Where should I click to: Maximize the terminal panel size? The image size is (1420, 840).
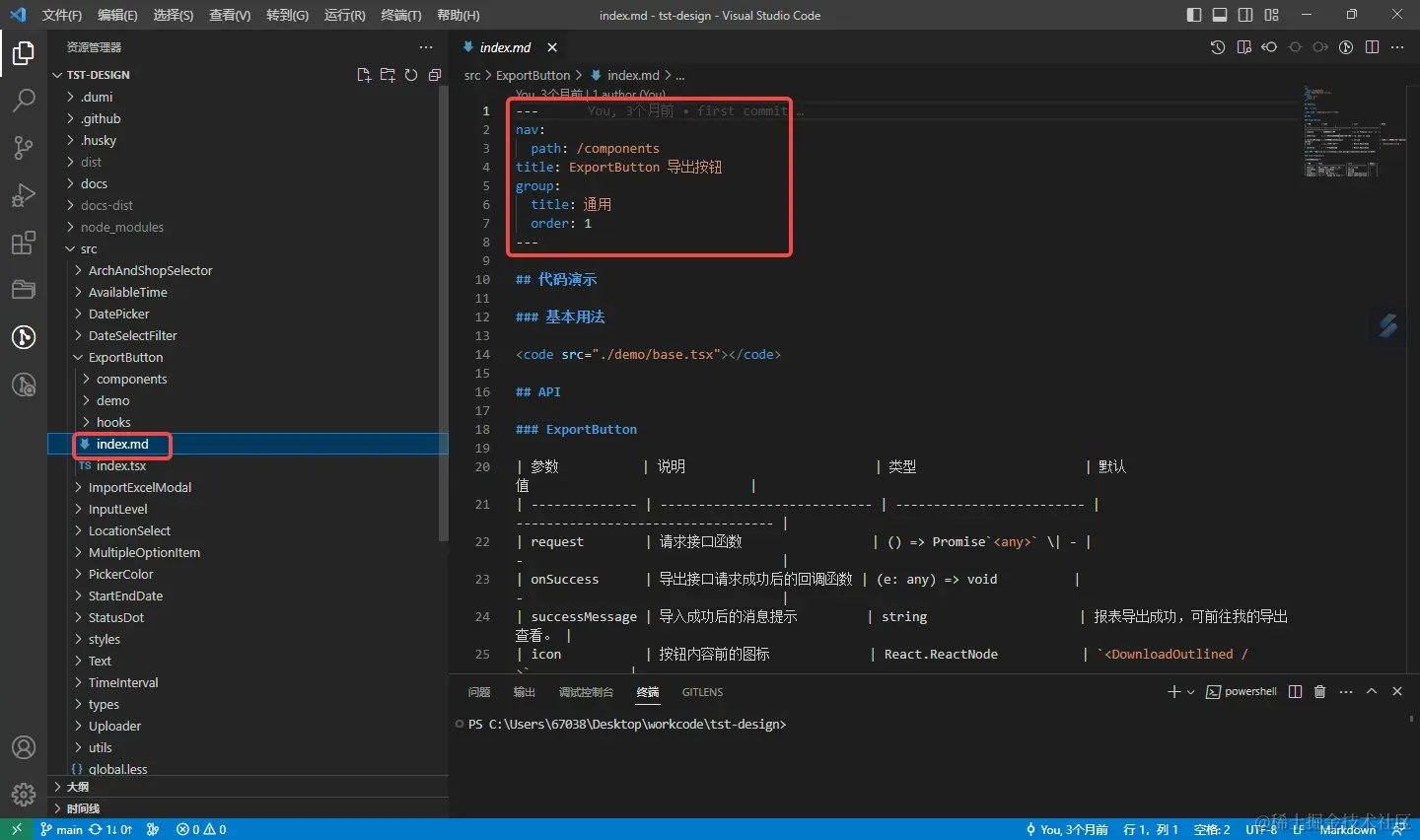click(1372, 692)
